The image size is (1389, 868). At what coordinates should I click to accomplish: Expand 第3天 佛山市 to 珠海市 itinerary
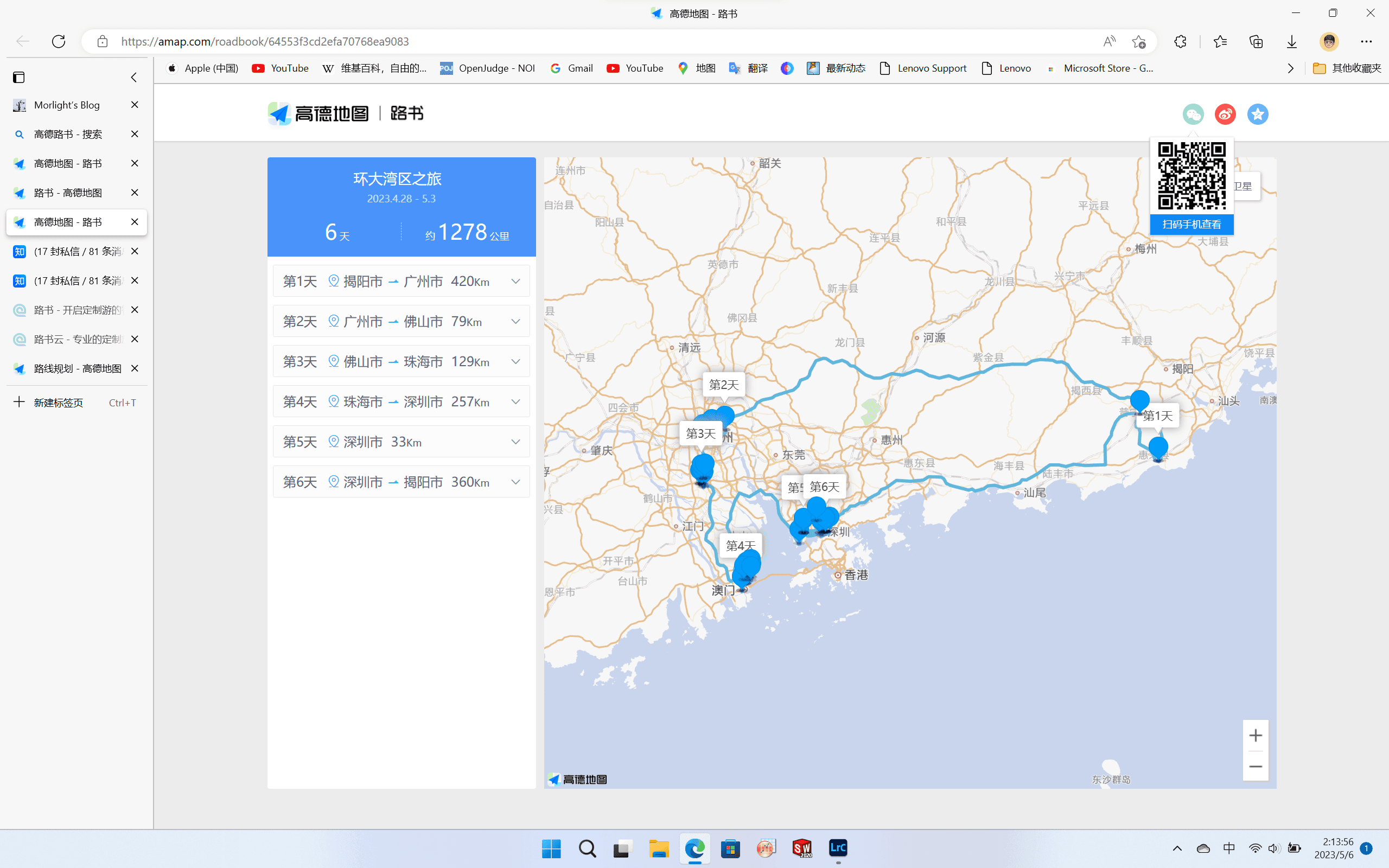pos(401,362)
